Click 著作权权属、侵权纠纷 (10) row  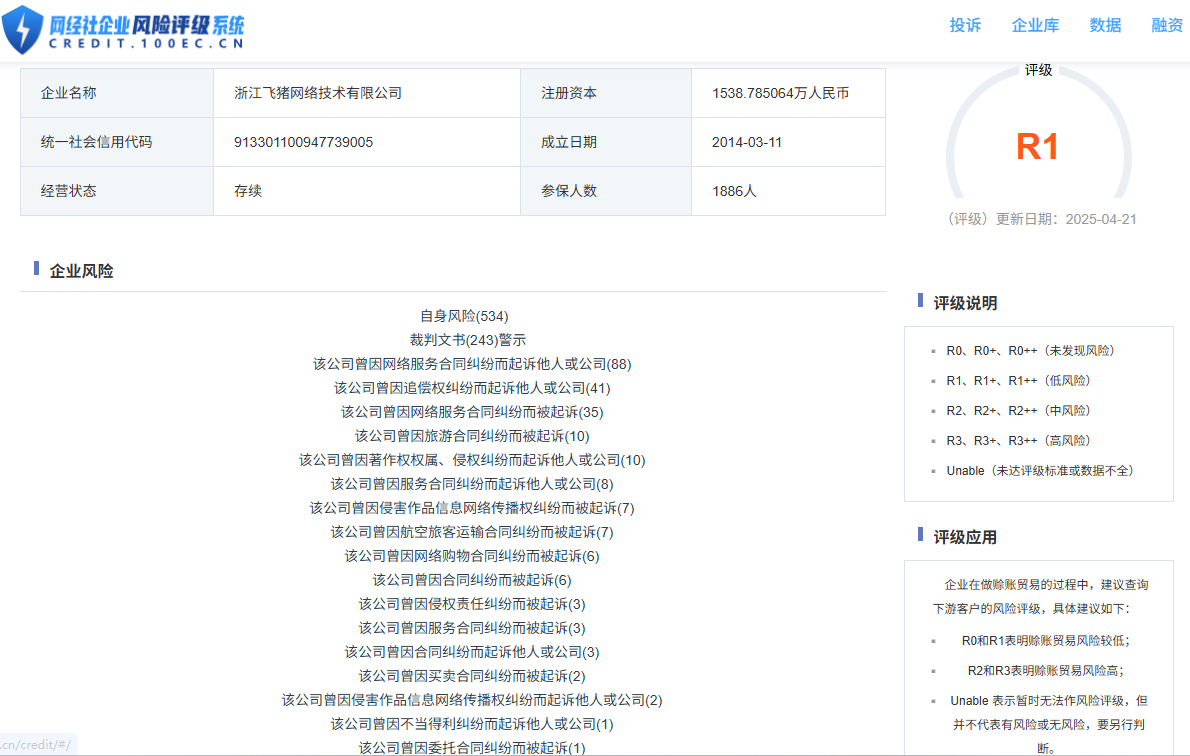[472, 460]
